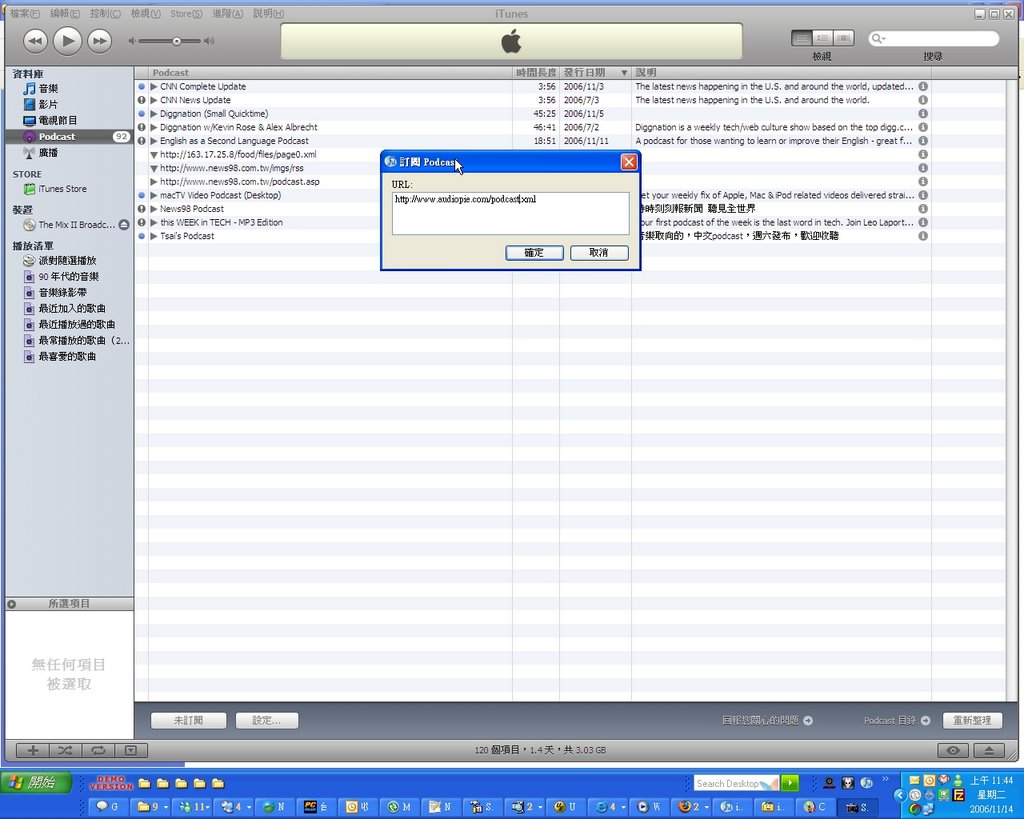
Task: Open the Windows 開始 Start button
Action: [36, 782]
